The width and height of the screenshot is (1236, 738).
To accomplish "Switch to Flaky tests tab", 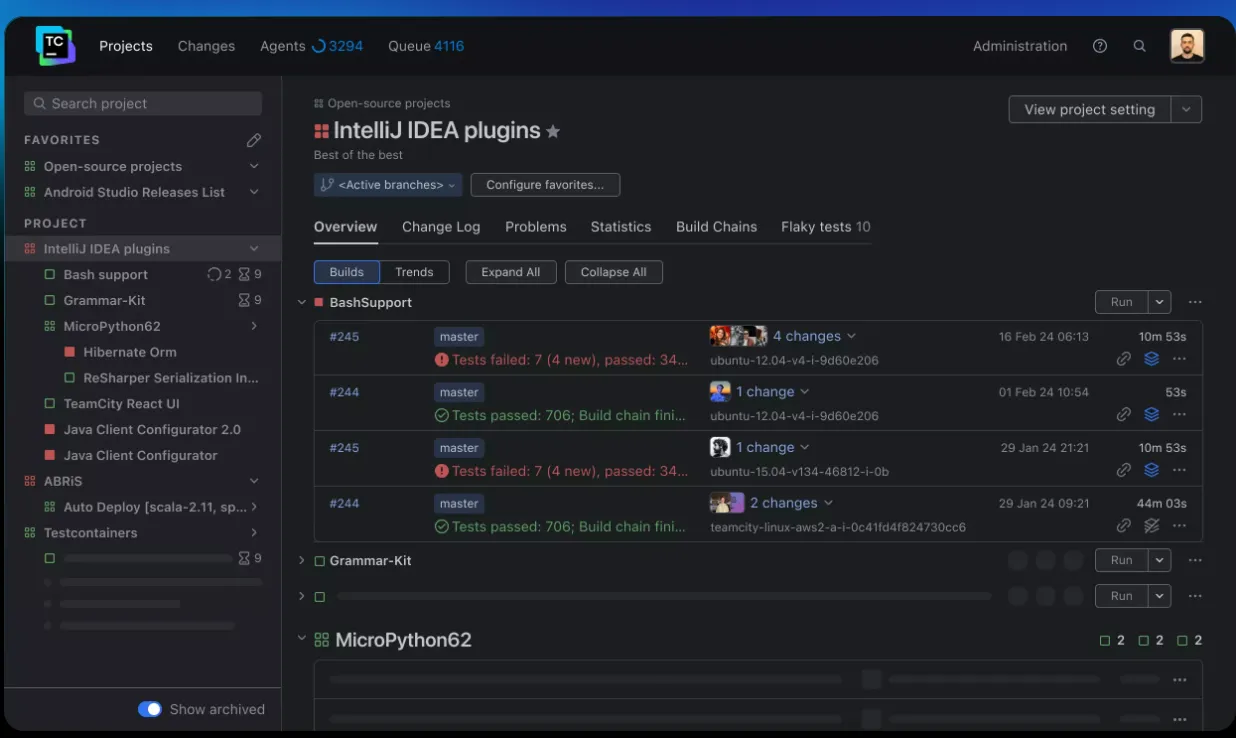I will click(826, 227).
